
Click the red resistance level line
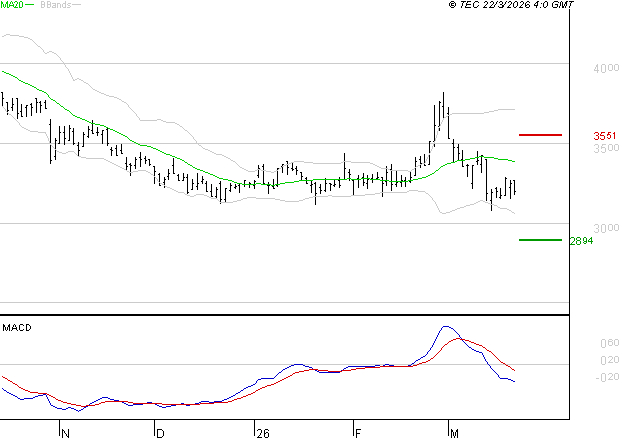pyautogui.click(x=540, y=135)
